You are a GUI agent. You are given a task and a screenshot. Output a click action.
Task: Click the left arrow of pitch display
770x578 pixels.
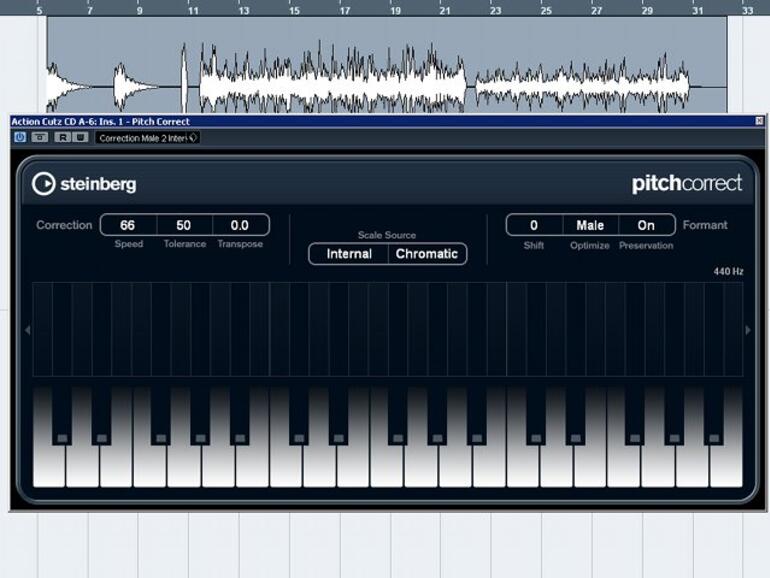point(28,330)
